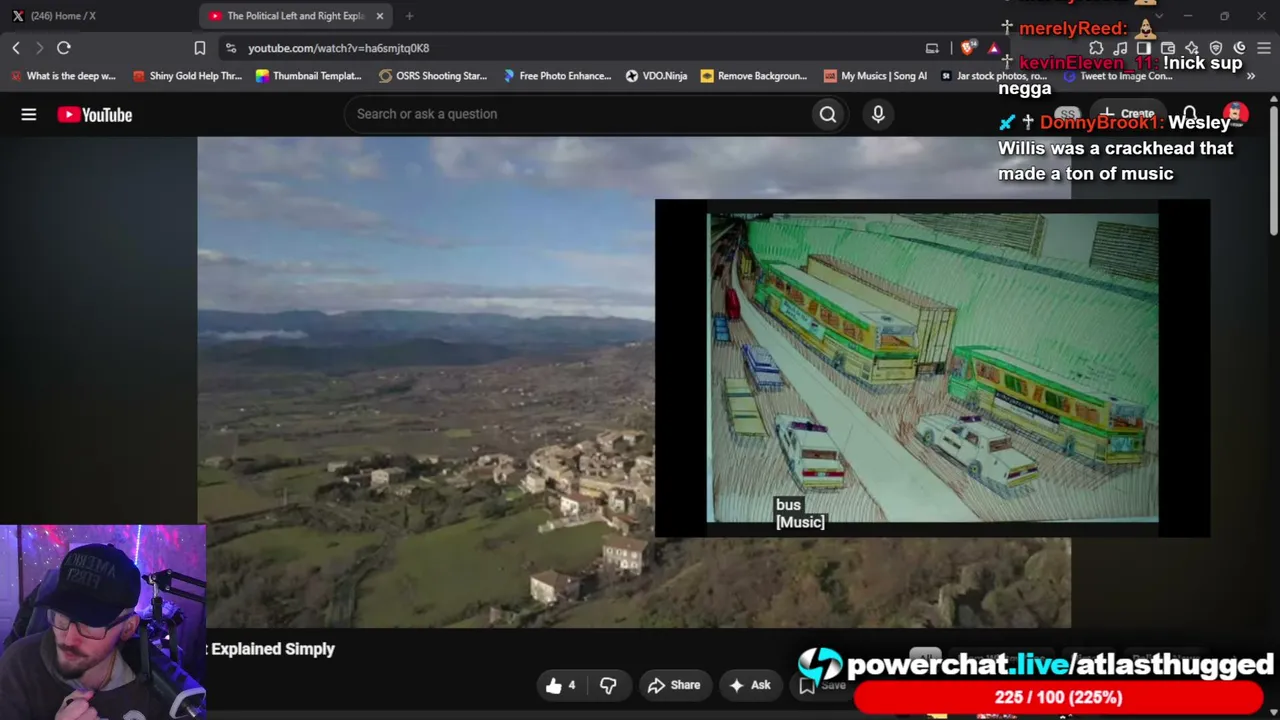
Task: Go to YouTube home via logo
Action: [95, 115]
